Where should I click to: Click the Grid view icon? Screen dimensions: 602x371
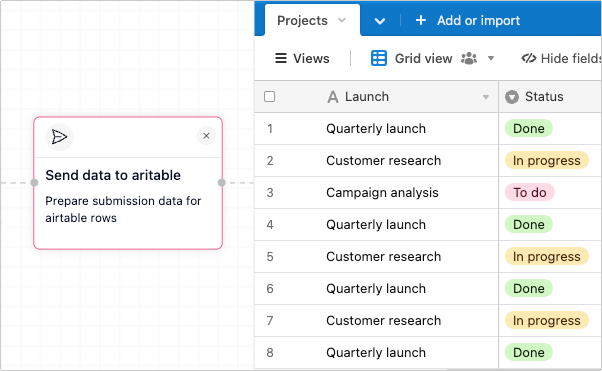379,58
